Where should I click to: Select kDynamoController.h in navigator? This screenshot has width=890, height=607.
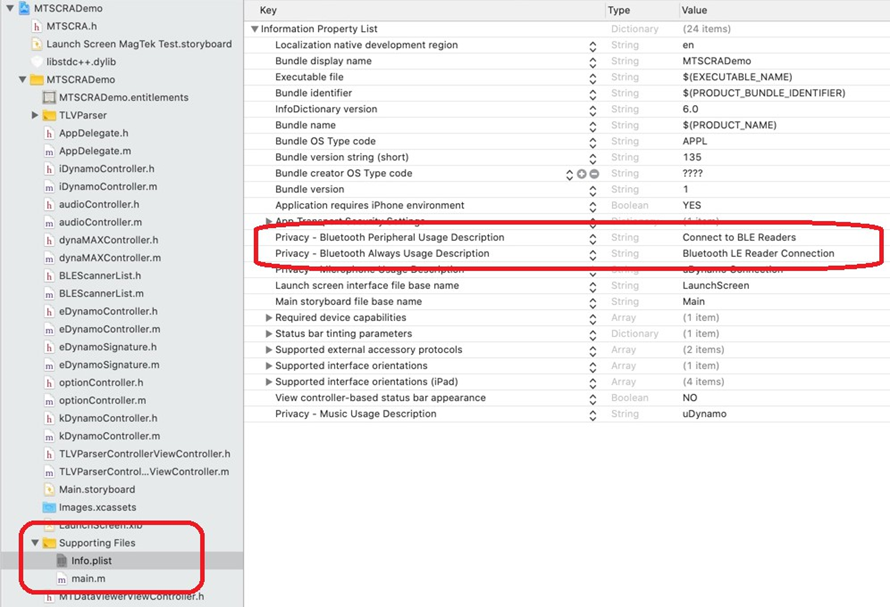point(108,418)
